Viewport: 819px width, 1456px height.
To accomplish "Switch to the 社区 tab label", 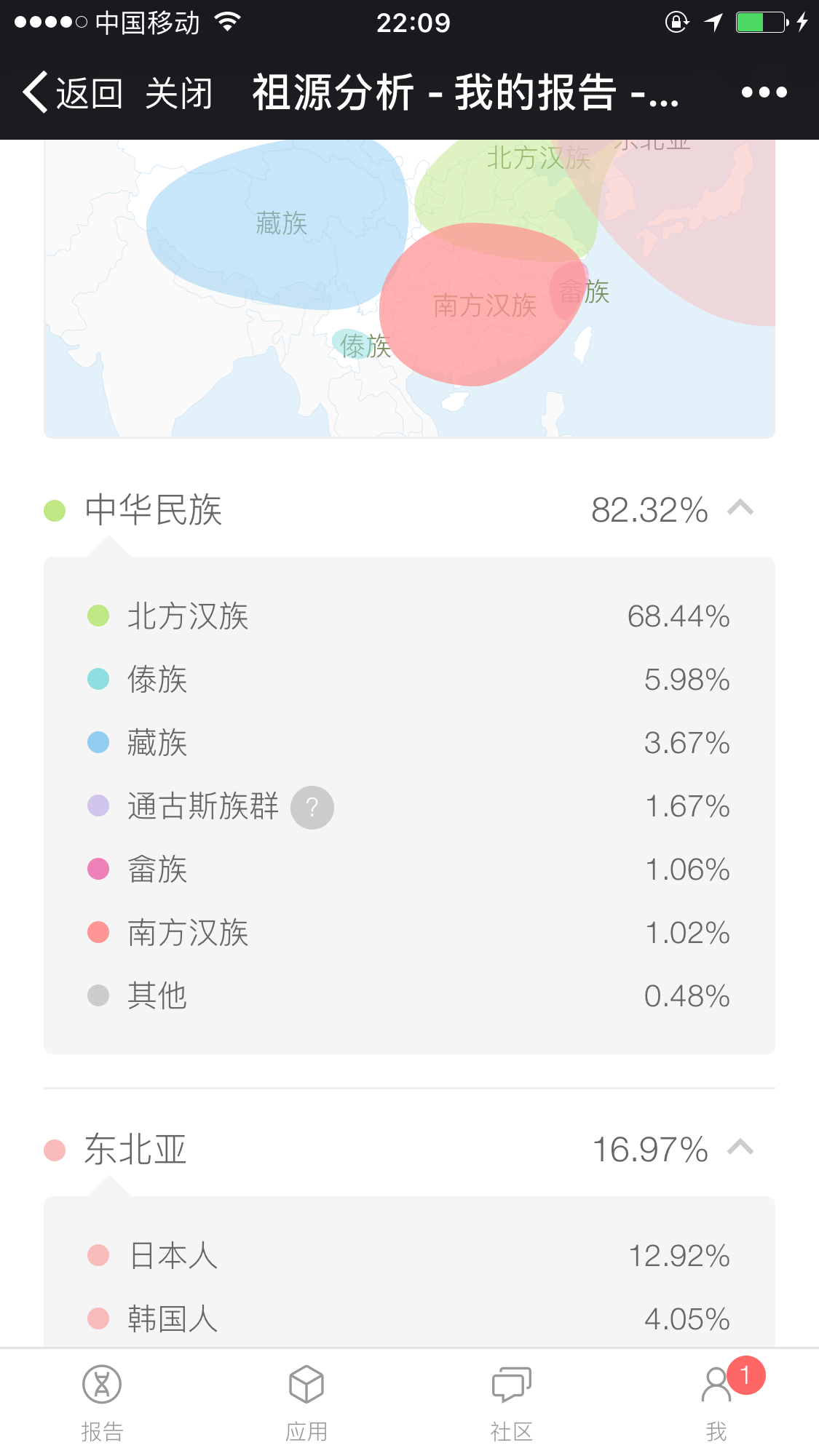I will [512, 1431].
